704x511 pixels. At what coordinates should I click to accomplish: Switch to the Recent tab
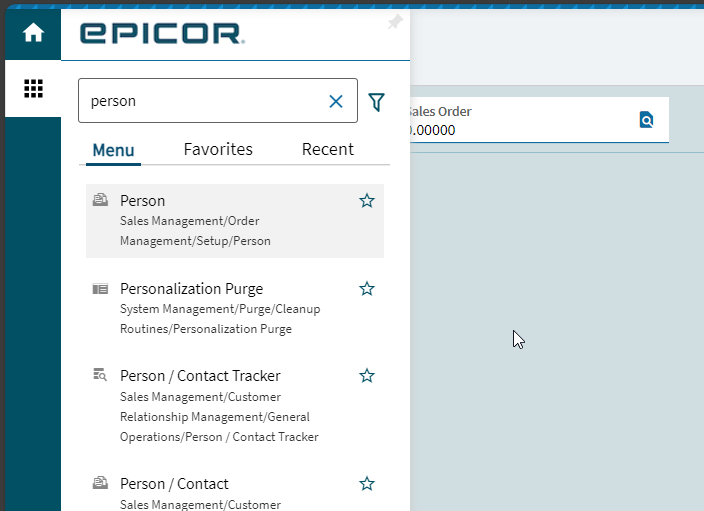[328, 149]
